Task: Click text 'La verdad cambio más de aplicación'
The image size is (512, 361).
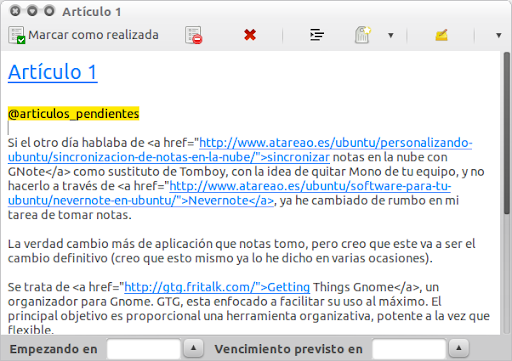Action: tap(110, 244)
